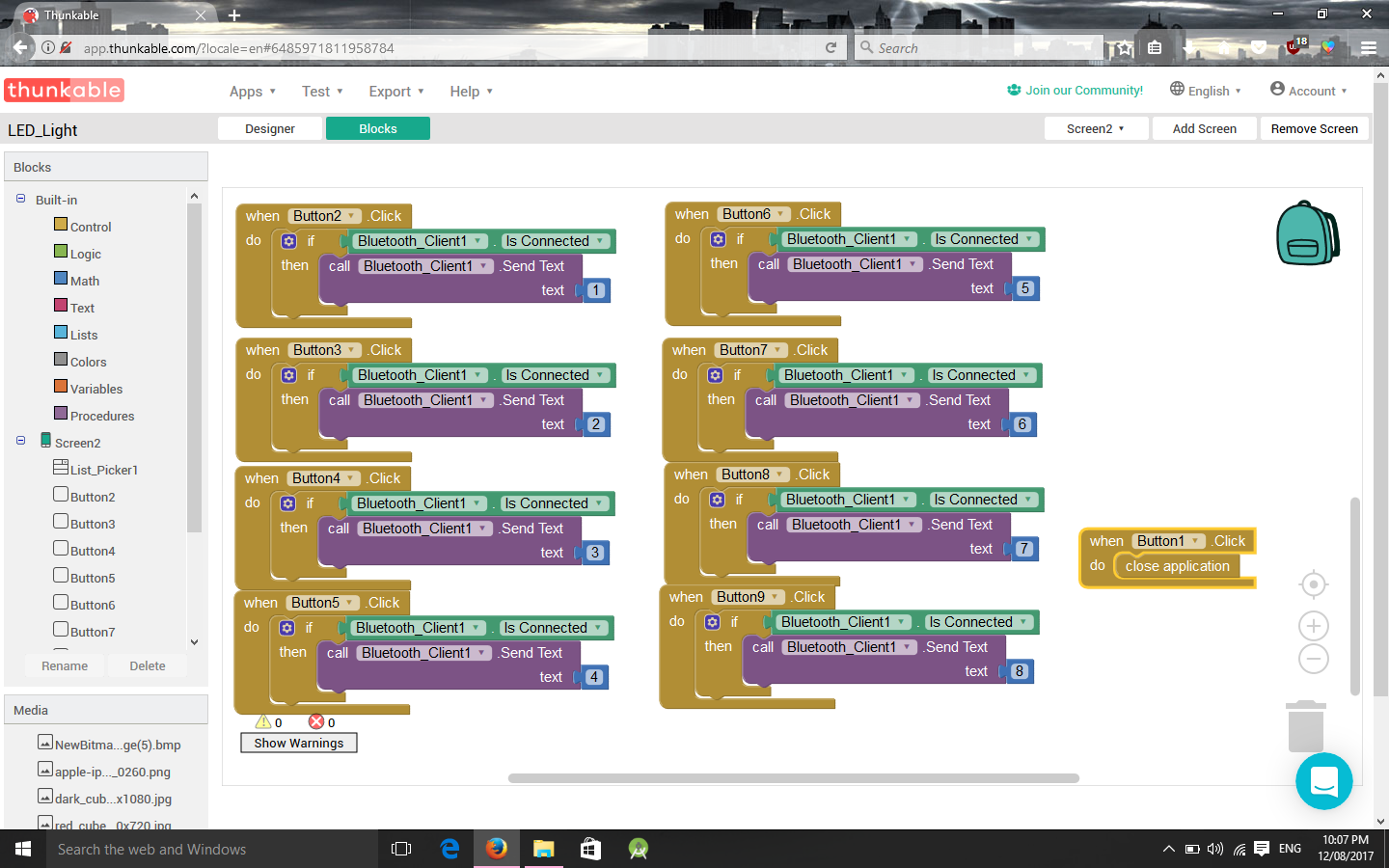1389x868 pixels.
Task: Switch to the Designer tab
Action: click(270, 128)
